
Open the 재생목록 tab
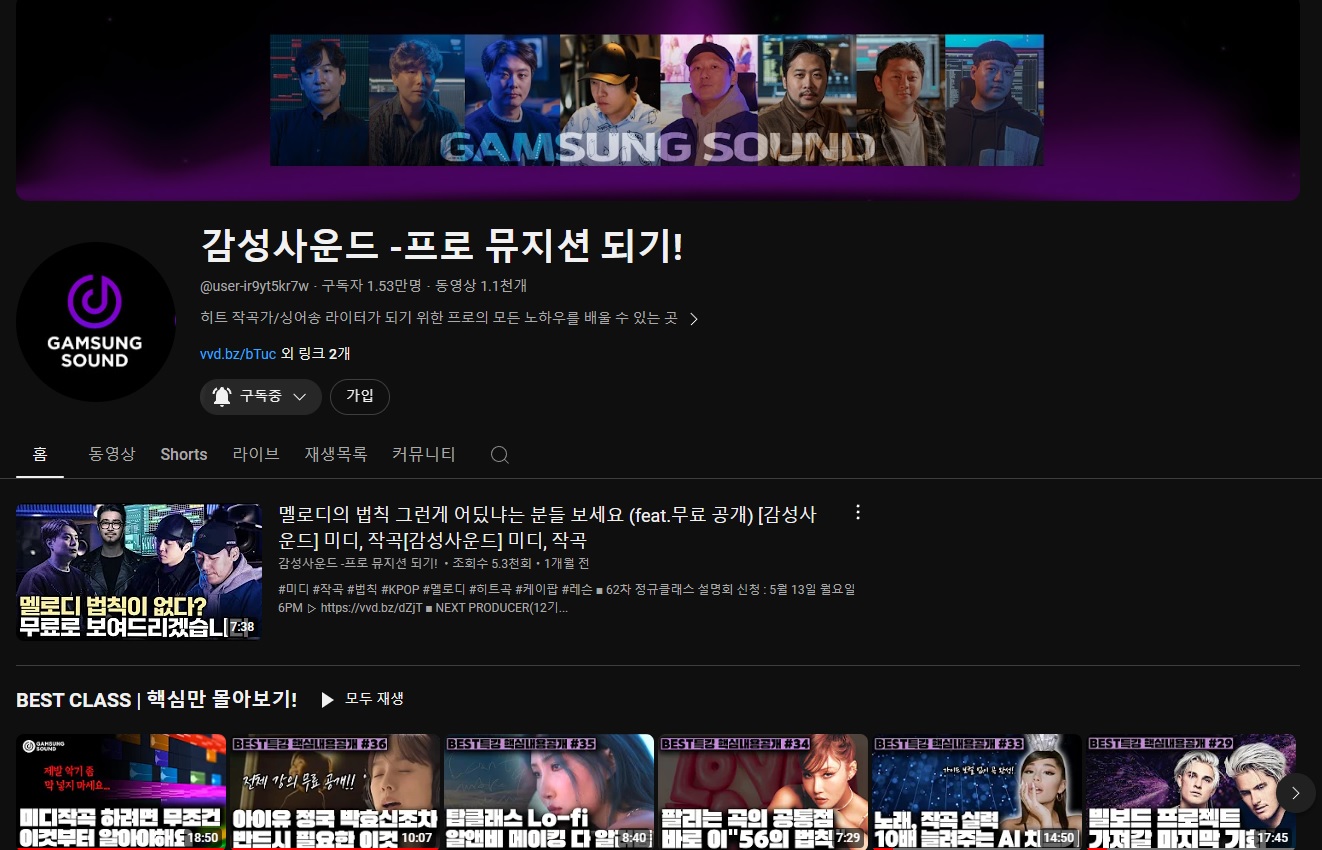(x=336, y=454)
